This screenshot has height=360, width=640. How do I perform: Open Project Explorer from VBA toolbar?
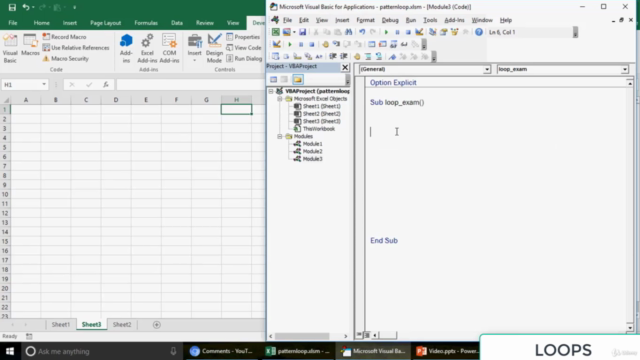[x=433, y=32]
